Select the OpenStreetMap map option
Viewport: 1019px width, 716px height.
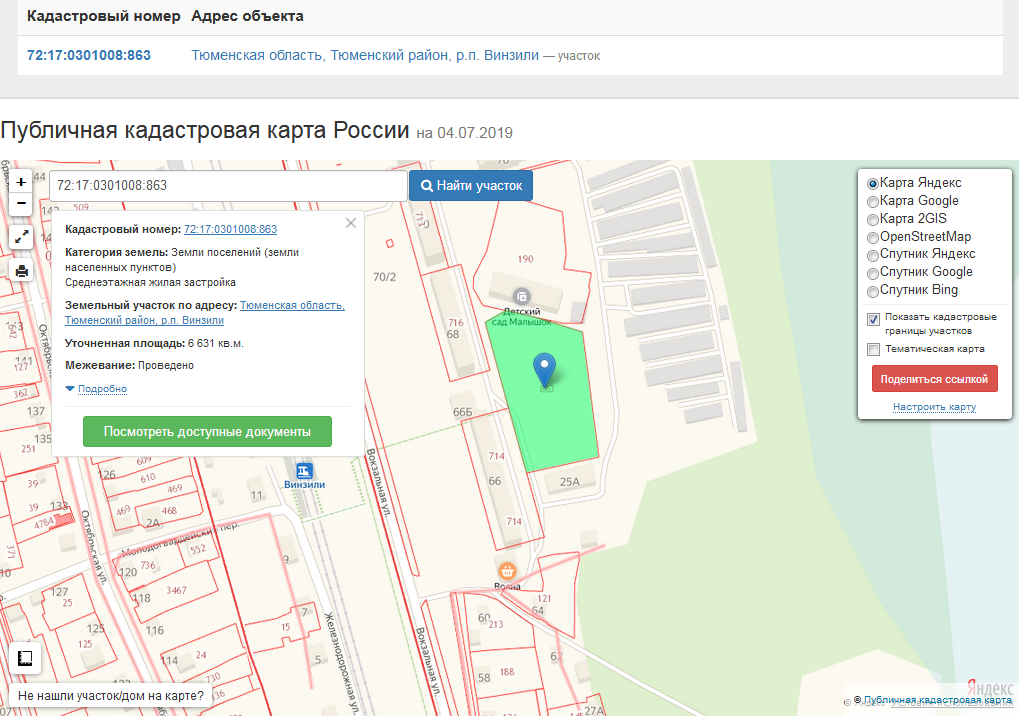click(873, 238)
